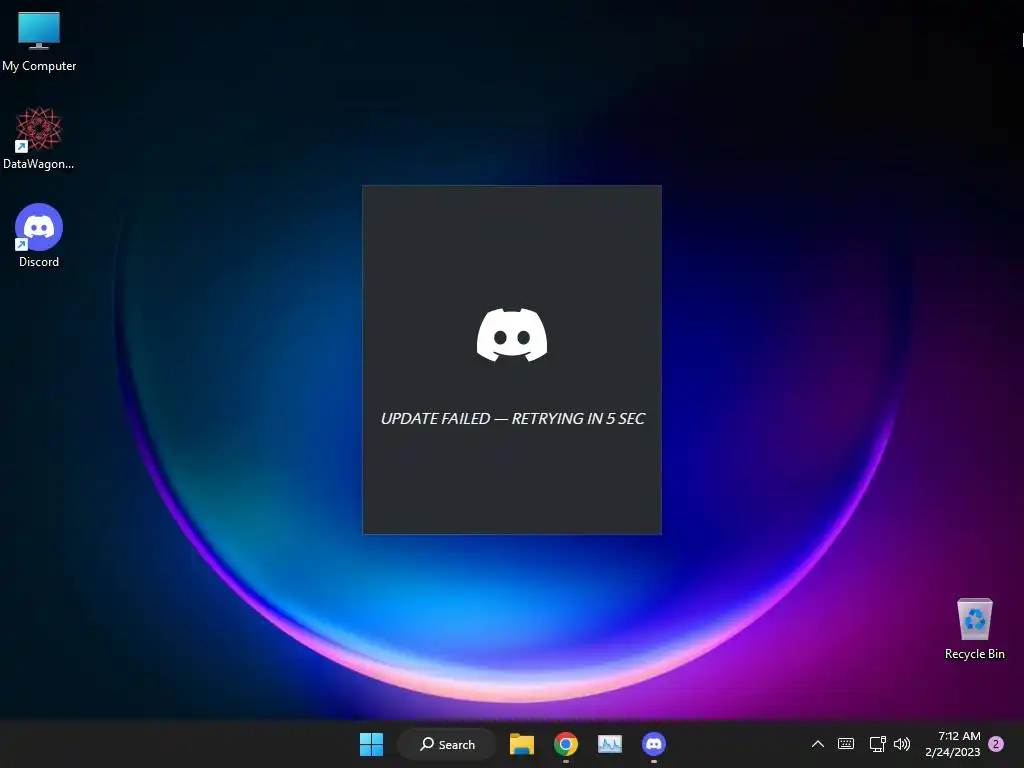The image size is (1024, 768).
Task: Click the taskbar Search box
Action: pyautogui.click(x=447, y=744)
